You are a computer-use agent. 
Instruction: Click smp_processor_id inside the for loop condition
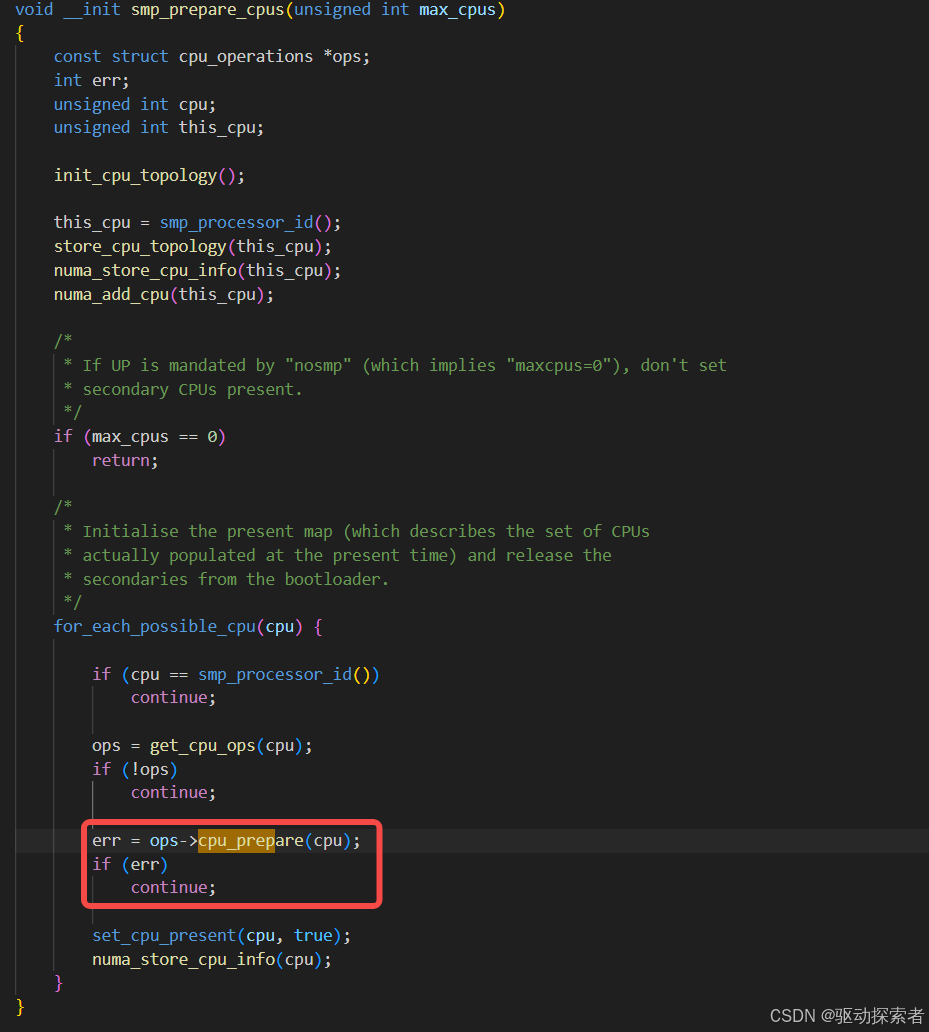[275, 675]
